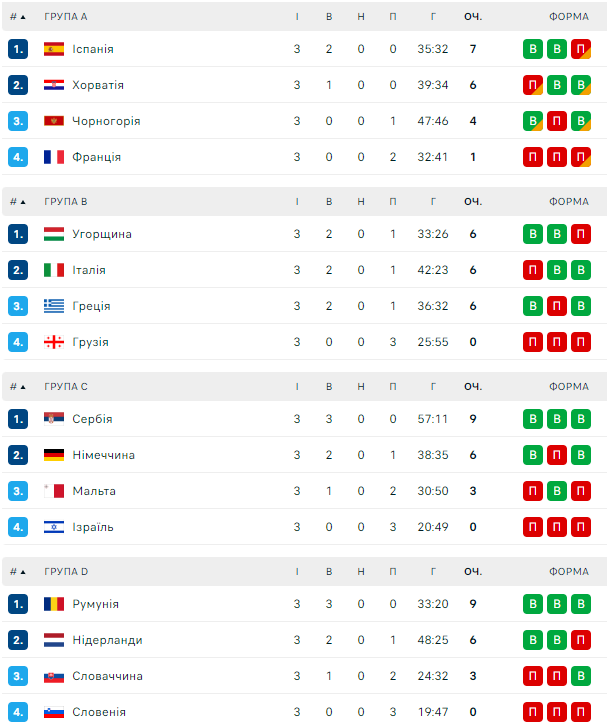Click the Croatia flag icon
The width and height of the screenshot is (607, 728).
54,85
